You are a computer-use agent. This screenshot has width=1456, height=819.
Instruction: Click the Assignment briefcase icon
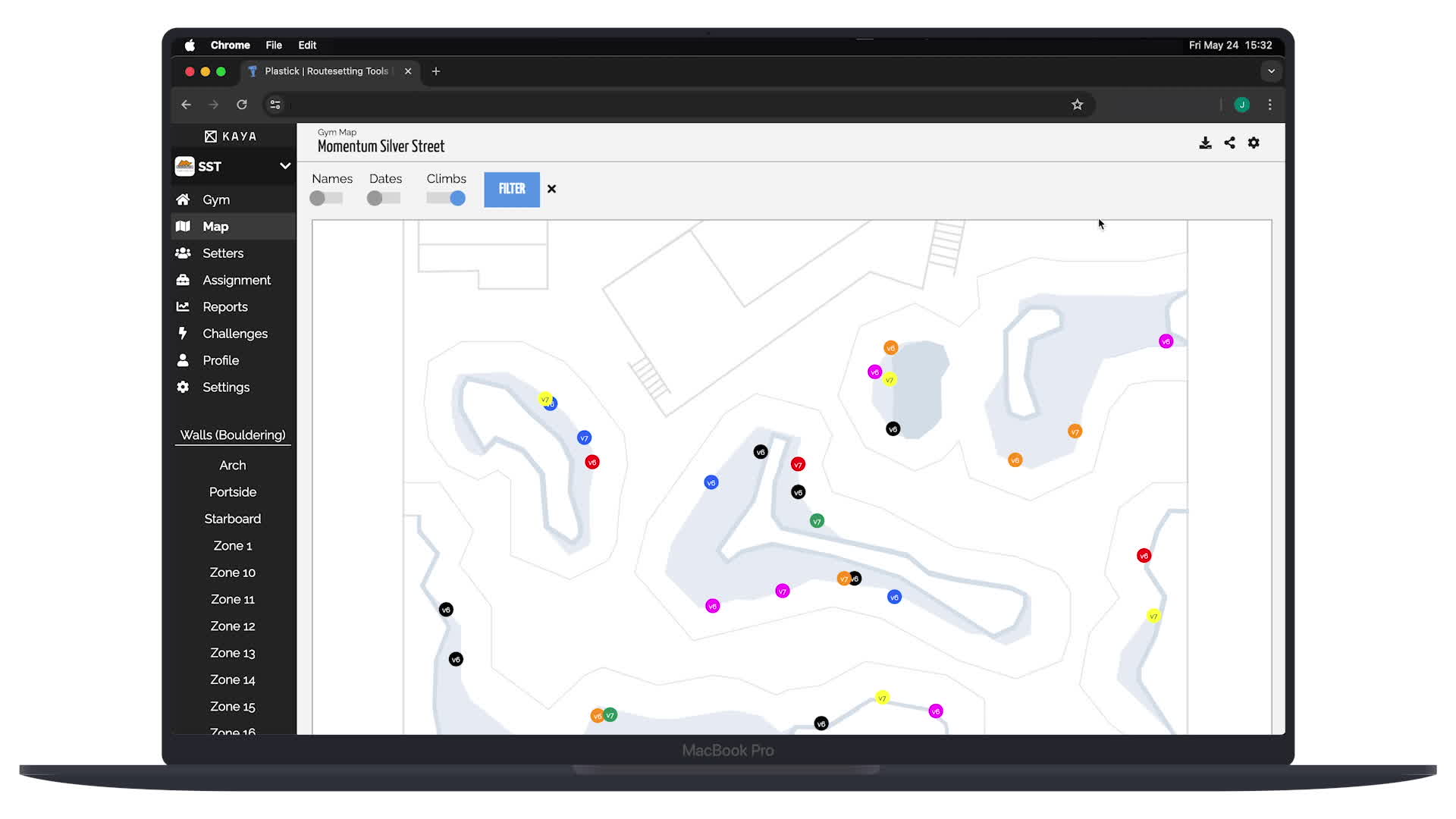tap(184, 280)
